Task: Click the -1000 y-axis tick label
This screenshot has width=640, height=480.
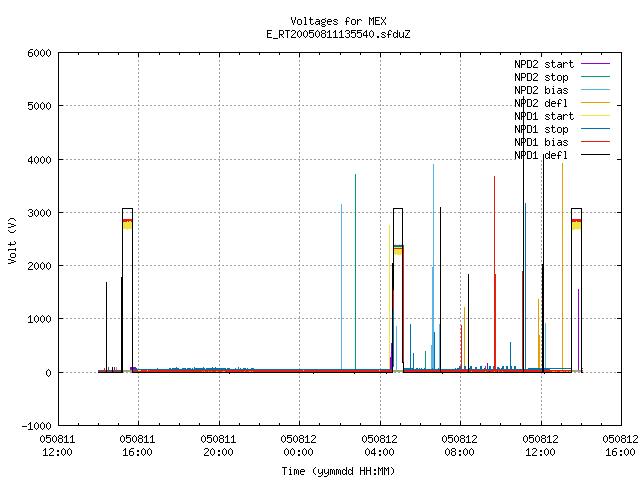Action: pyautogui.click(x=37, y=426)
